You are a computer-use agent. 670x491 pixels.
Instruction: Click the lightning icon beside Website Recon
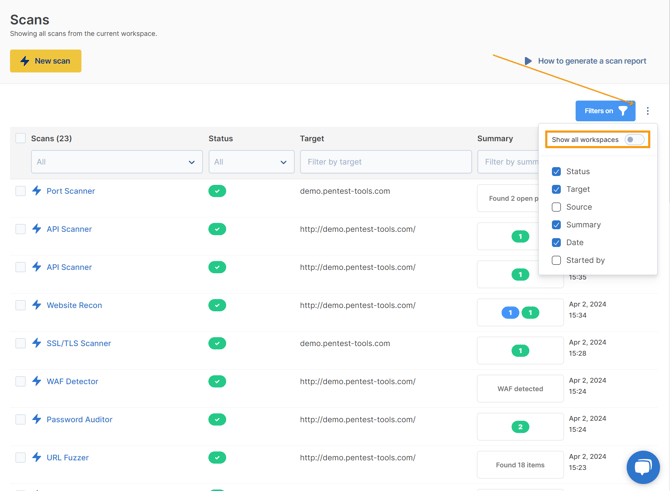(x=37, y=305)
